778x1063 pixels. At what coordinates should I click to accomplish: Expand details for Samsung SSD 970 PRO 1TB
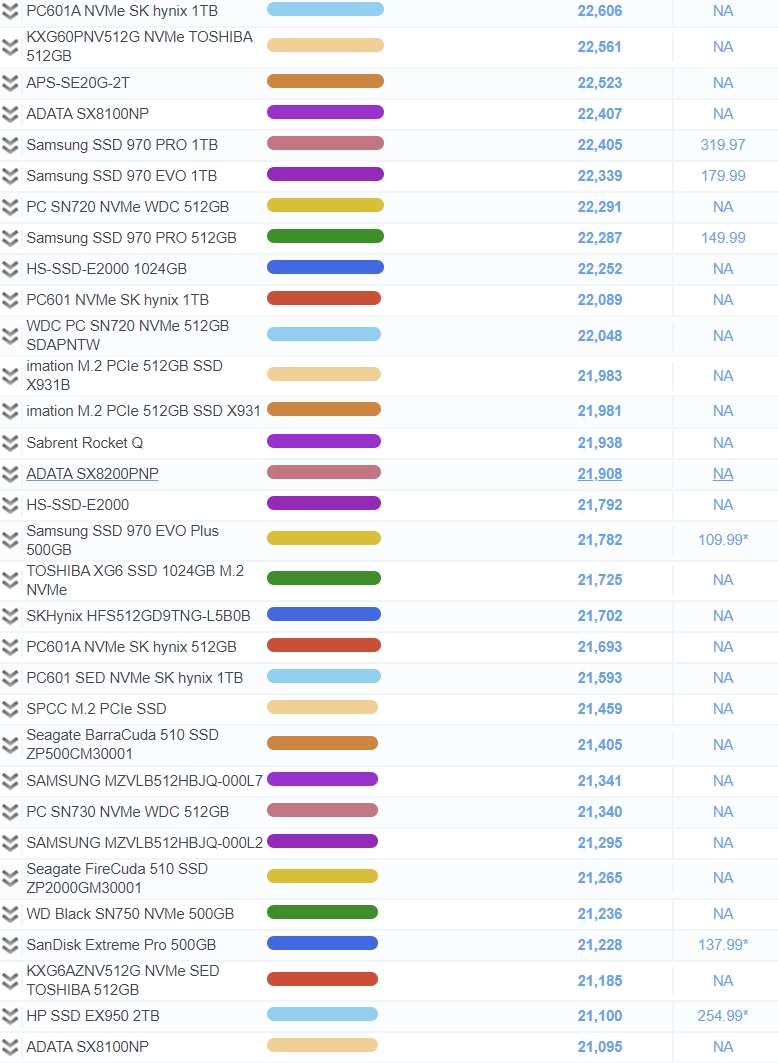click(9, 145)
